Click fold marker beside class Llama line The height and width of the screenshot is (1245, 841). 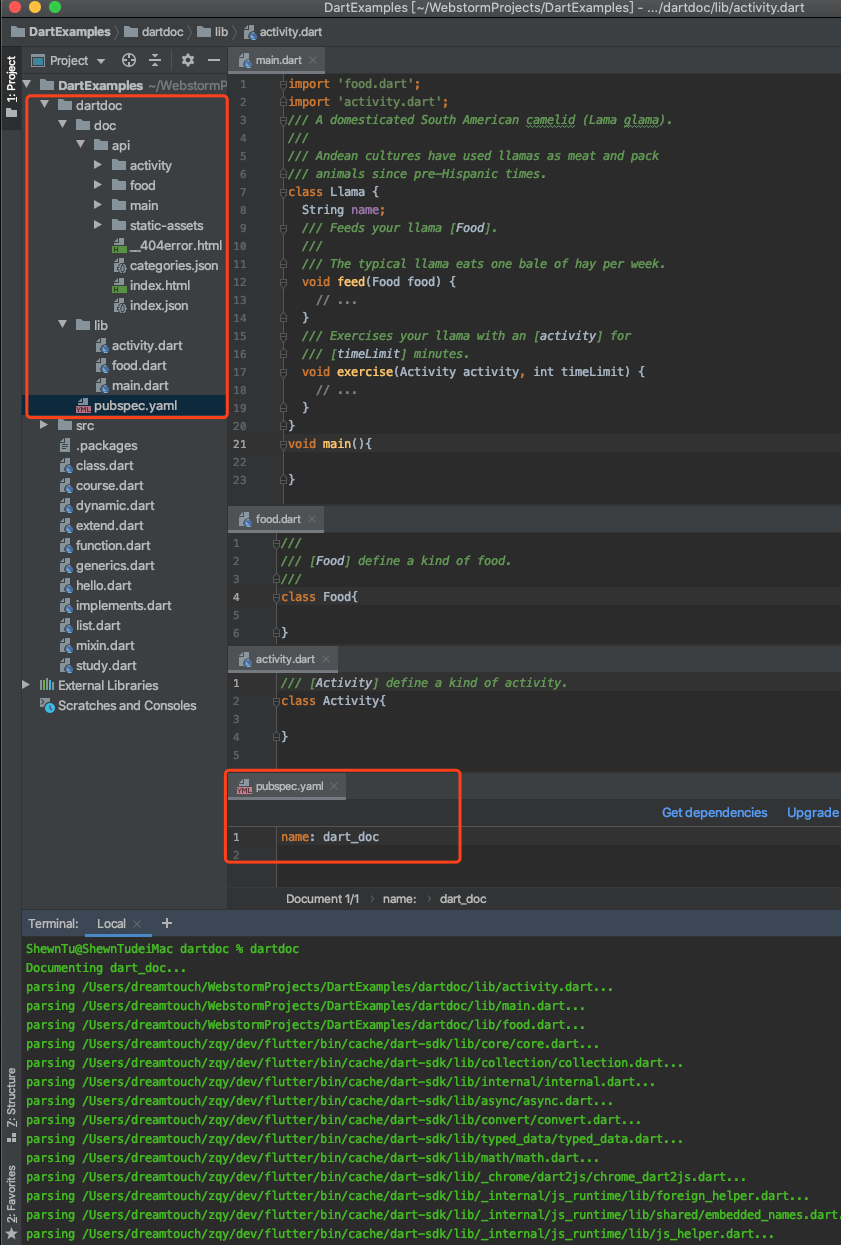[283, 192]
